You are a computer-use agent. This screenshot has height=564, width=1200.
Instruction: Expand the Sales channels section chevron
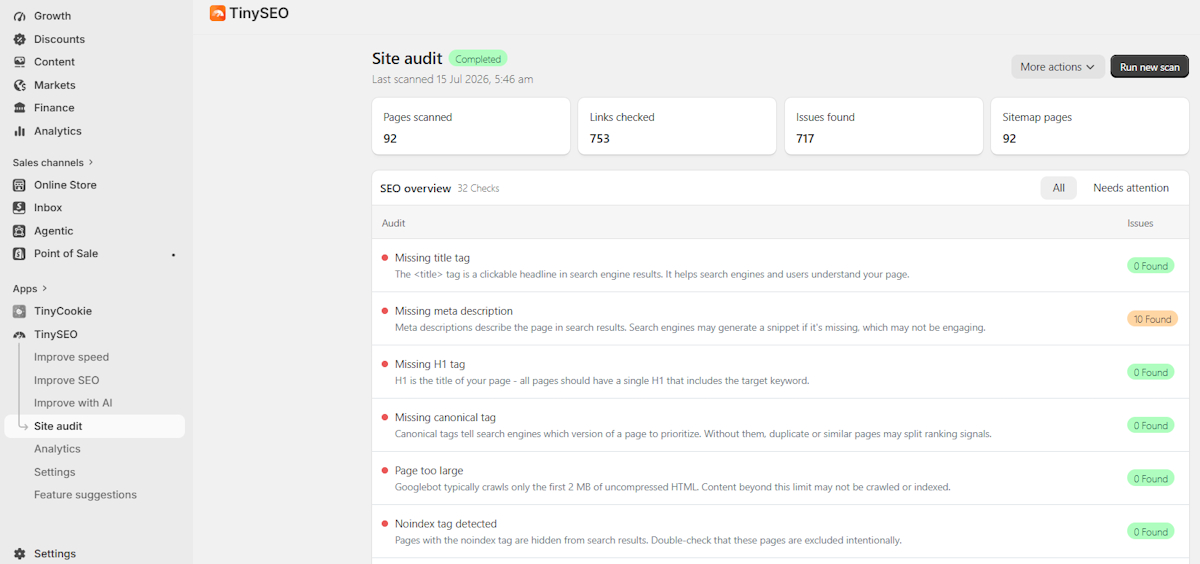tap(91, 162)
